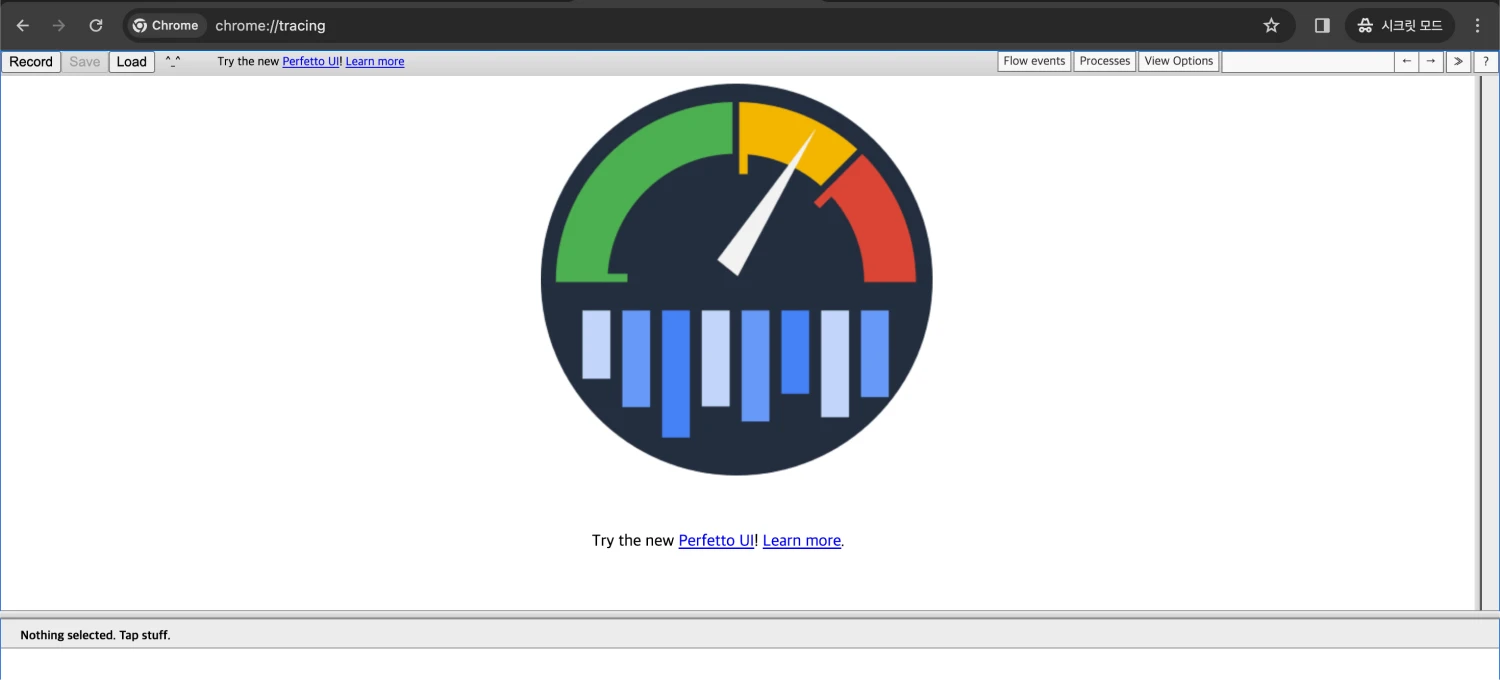Expand the Processes dropdown
1500x680 pixels.
point(1104,61)
